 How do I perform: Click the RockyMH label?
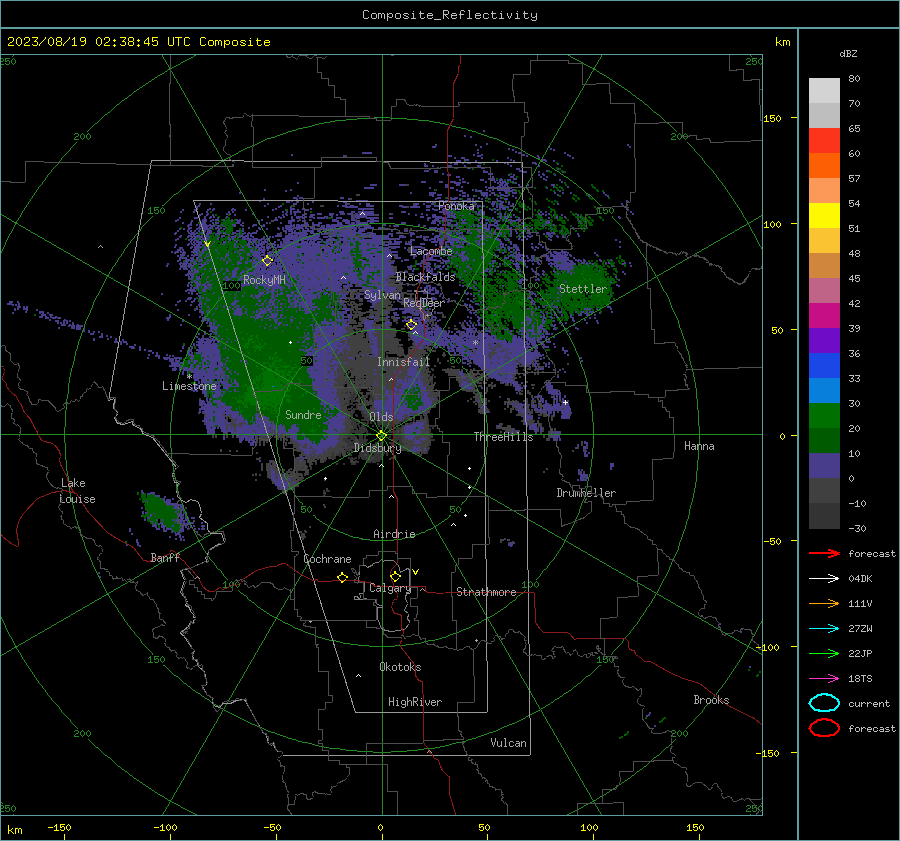pyautogui.click(x=264, y=280)
